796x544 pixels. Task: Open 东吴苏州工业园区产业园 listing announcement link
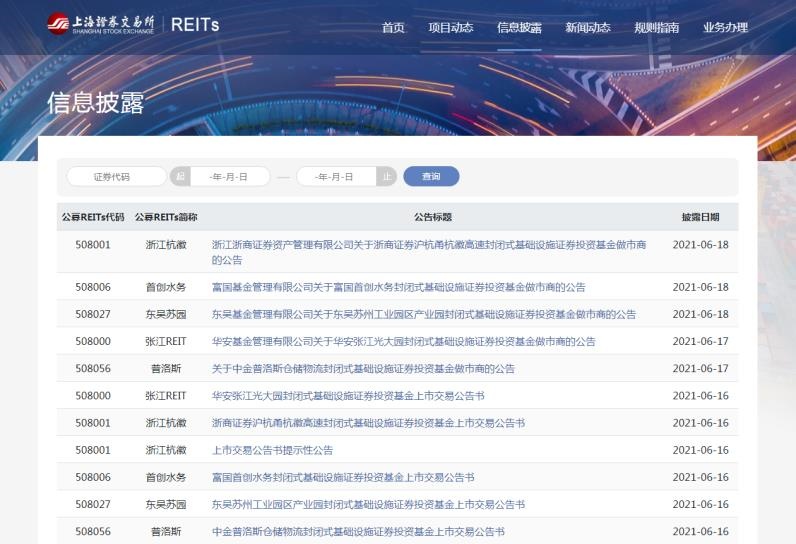tap(368, 504)
